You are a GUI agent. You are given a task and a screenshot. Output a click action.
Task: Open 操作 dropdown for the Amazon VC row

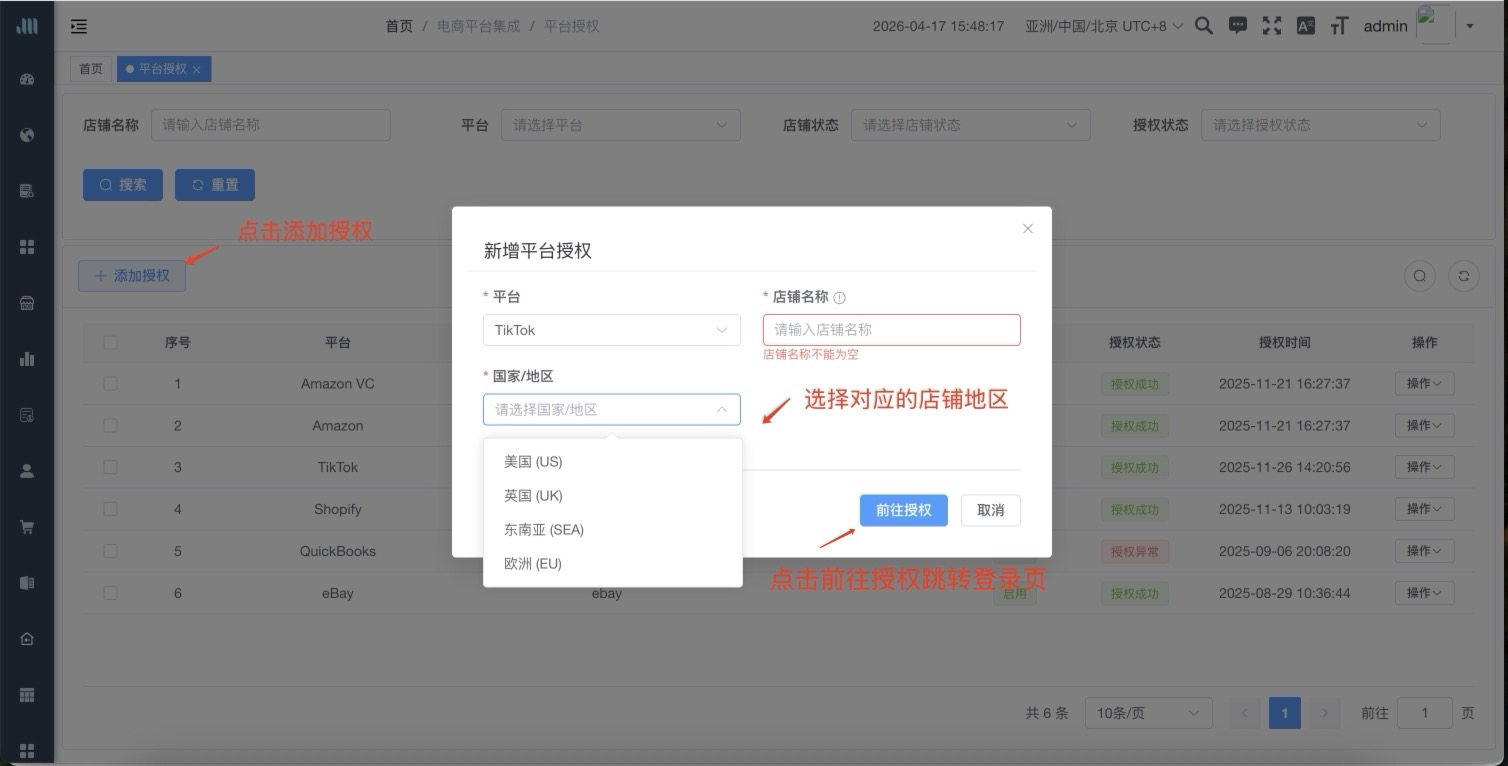pos(1424,384)
